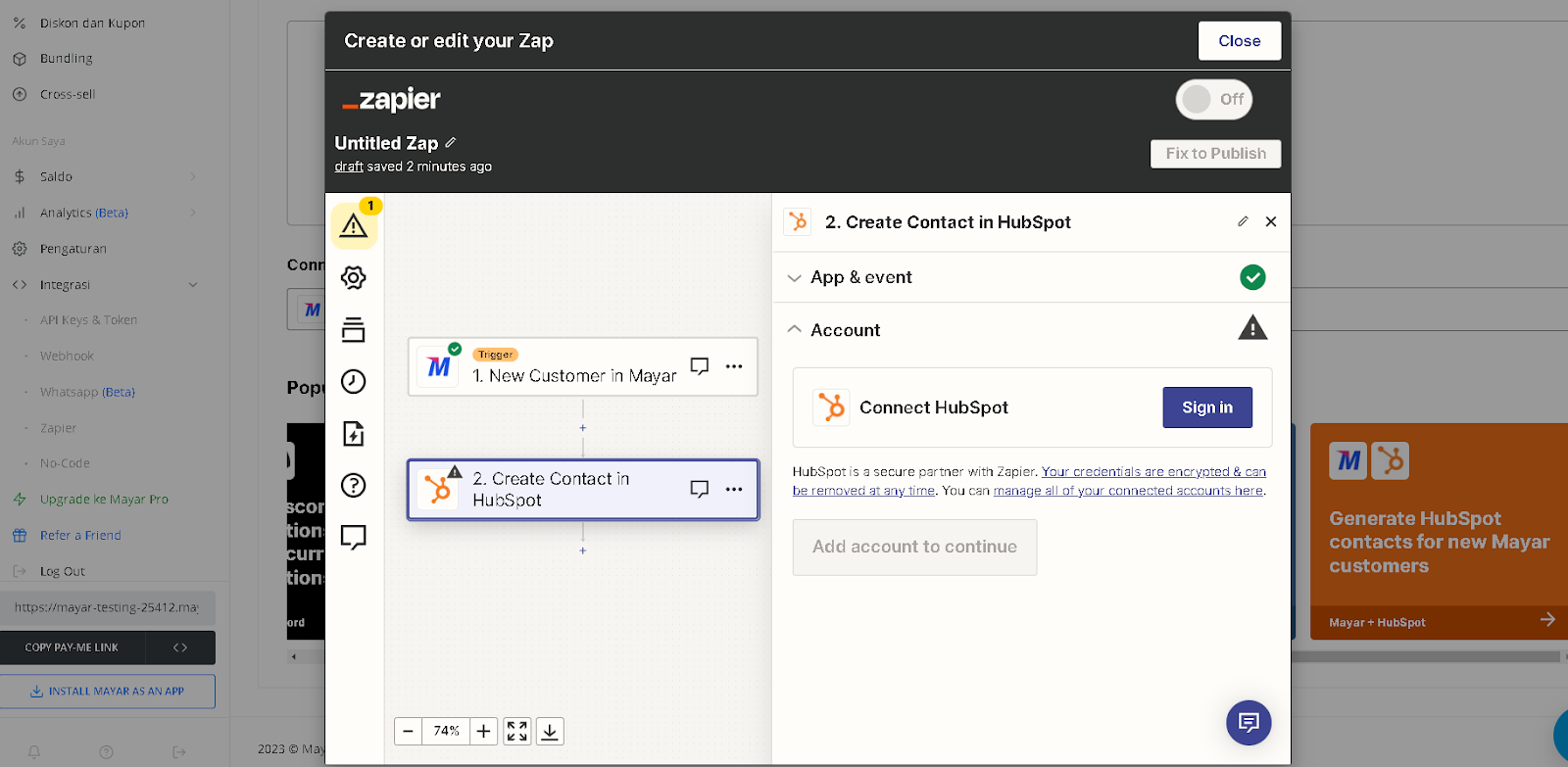Open API Keys & Token submenu
The width and height of the screenshot is (1568, 767).
(x=88, y=320)
